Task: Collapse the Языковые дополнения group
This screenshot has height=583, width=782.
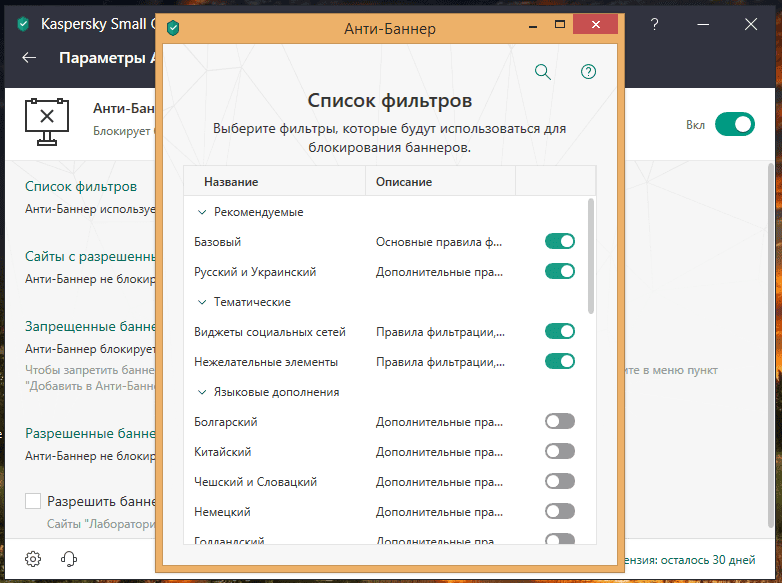Action: pos(202,392)
